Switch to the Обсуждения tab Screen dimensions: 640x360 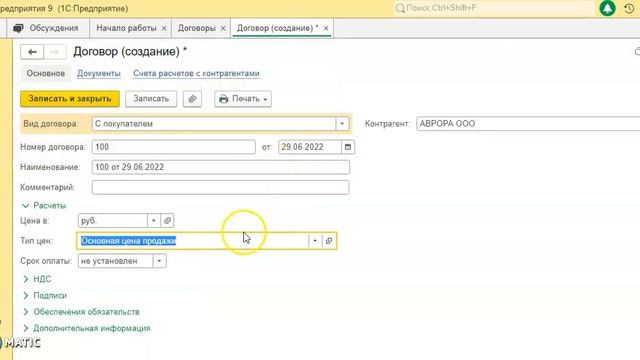48,28
